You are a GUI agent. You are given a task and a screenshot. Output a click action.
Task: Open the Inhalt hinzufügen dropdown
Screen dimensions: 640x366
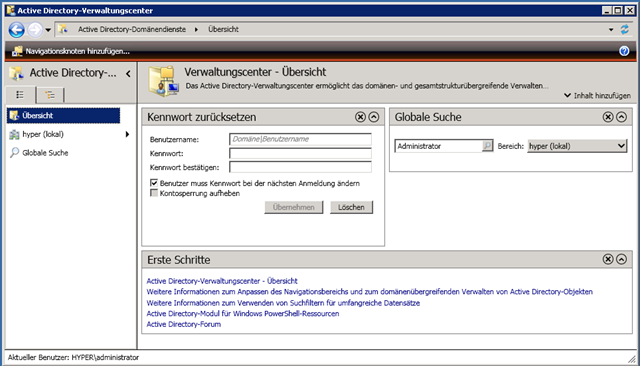click(x=598, y=95)
